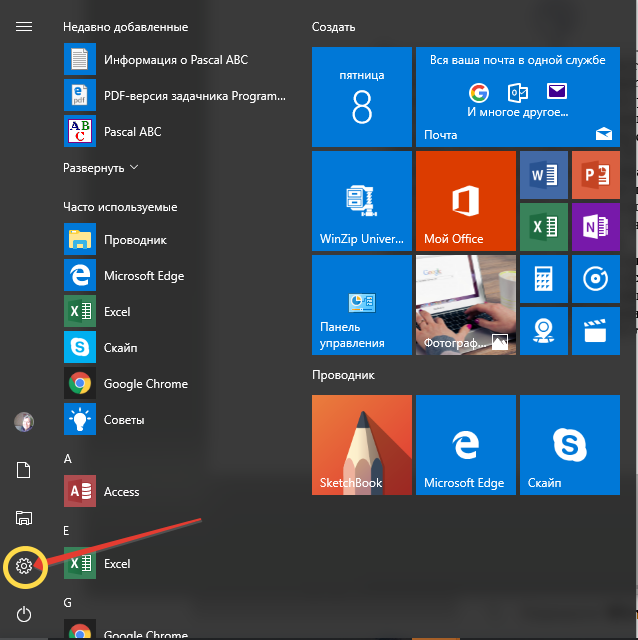Image resolution: width=638 pixels, height=640 pixels.
Task: Open the Почта mail tile
Action: click(x=518, y=97)
